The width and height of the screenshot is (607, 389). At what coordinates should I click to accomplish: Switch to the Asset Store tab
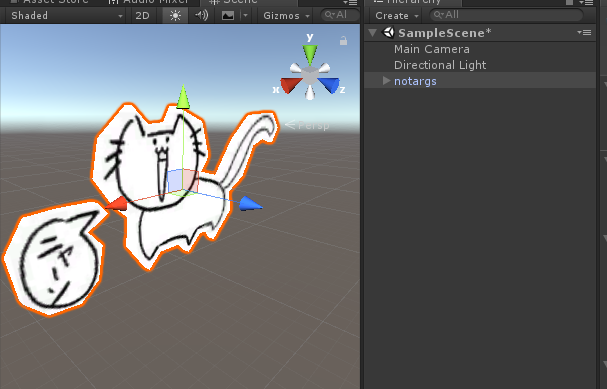tap(50, 2)
